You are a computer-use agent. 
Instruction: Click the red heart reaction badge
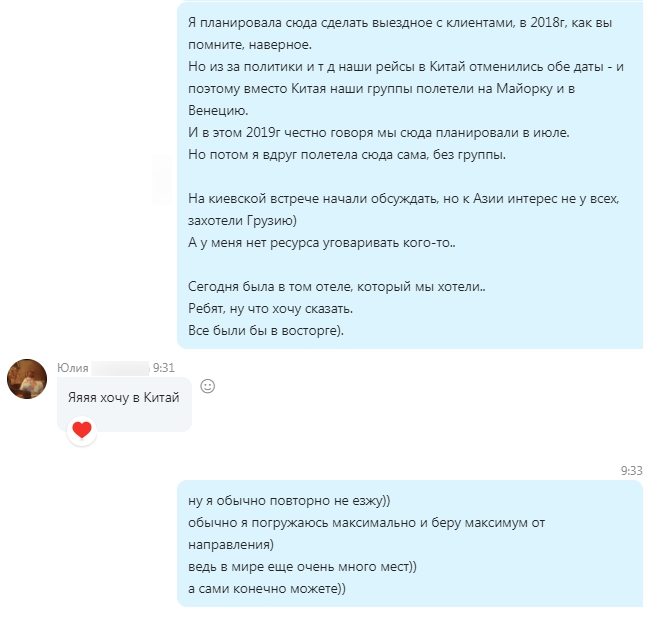(82, 430)
